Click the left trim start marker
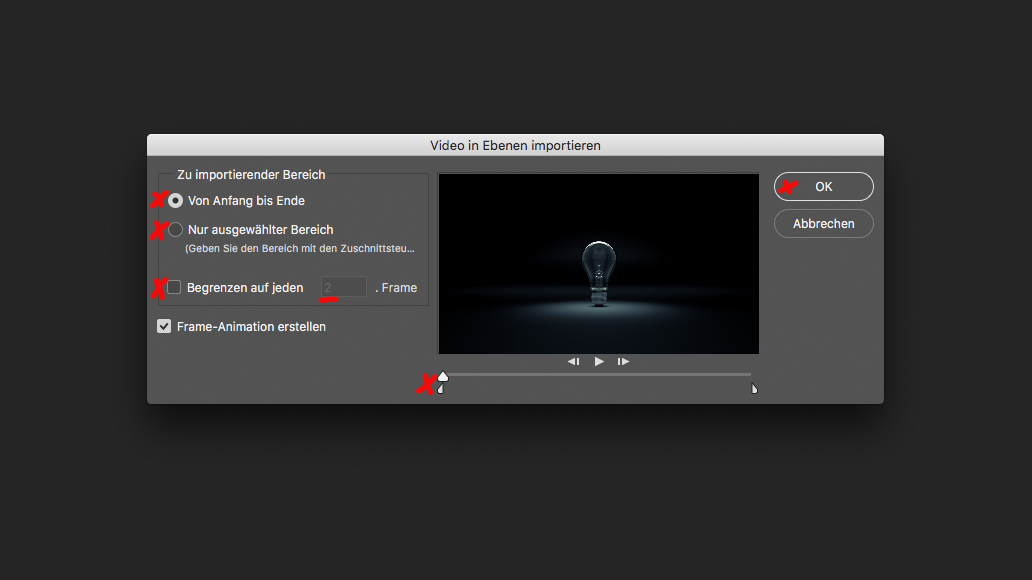 pyautogui.click(x=441, y=389)
